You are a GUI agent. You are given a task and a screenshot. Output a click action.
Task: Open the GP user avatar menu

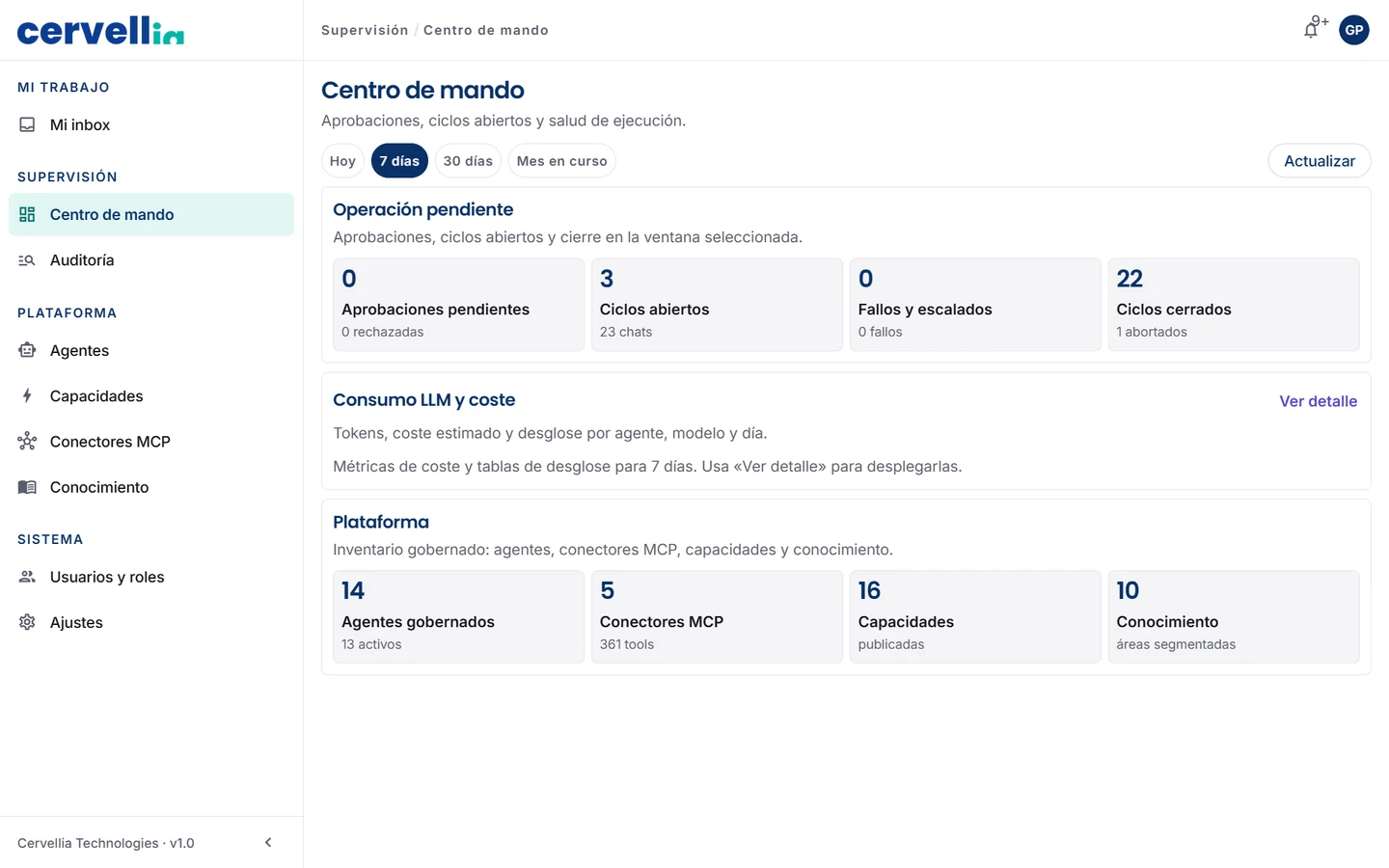click(1354, 30)
